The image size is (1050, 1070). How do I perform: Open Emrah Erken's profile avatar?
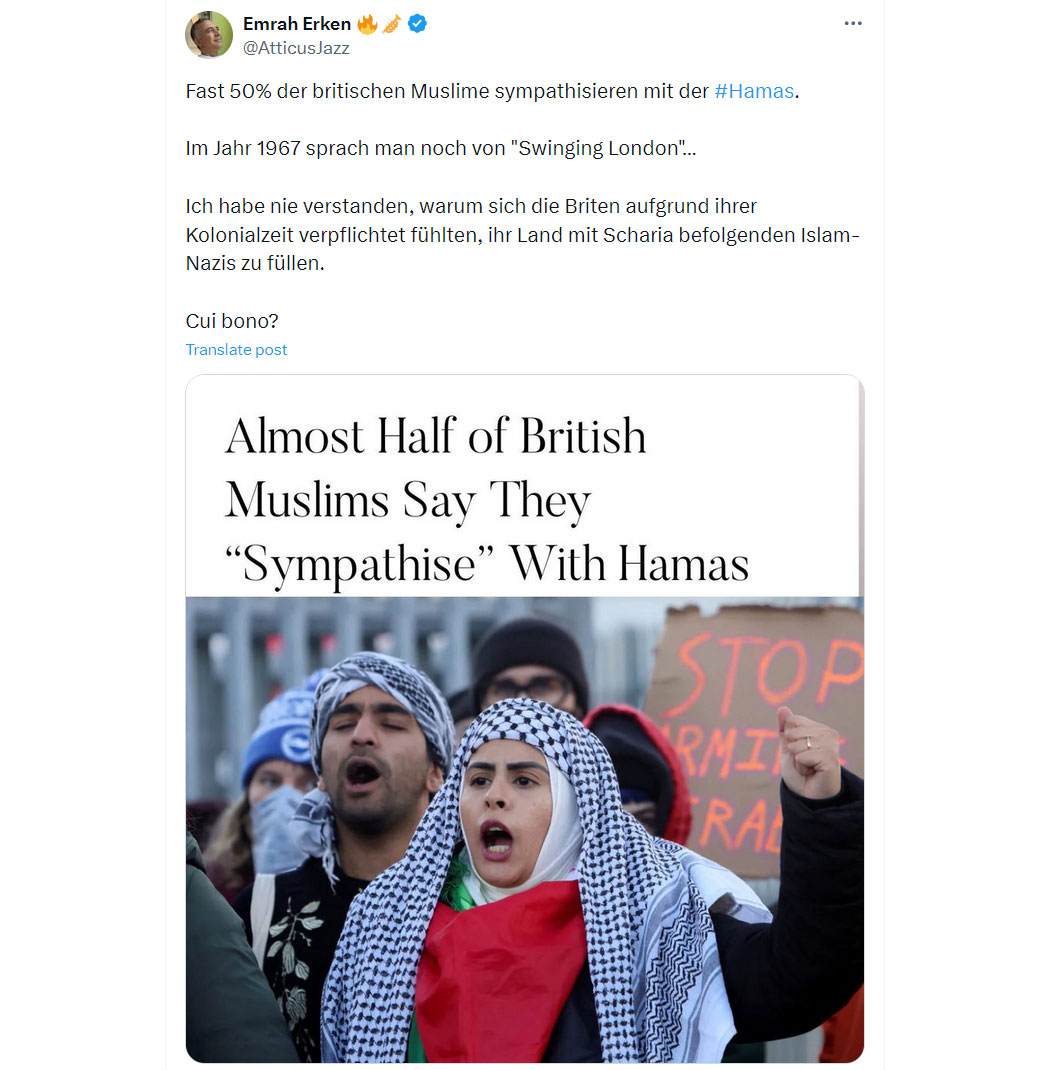pyautogui.click(x=209, y=35)
